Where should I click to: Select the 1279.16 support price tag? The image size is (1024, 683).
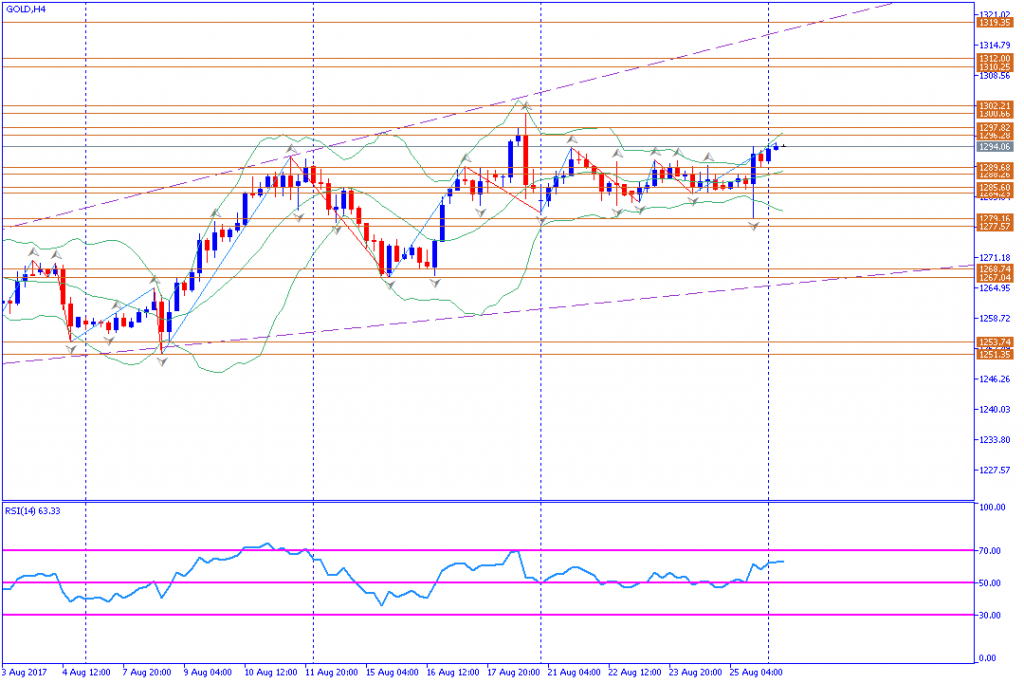click(995, 219)
